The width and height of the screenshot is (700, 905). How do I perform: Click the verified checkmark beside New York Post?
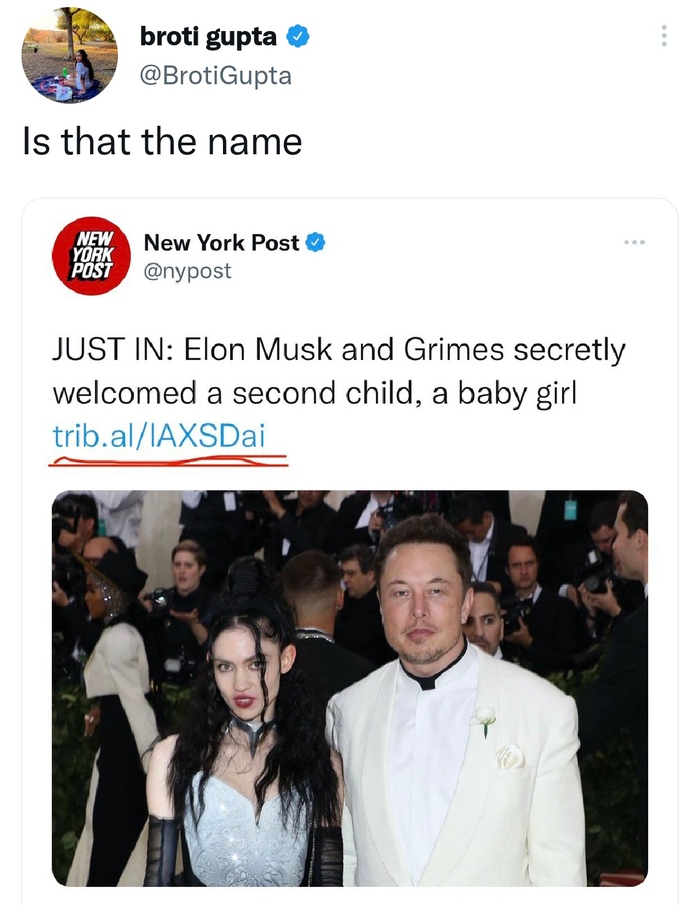pos(317,242)
